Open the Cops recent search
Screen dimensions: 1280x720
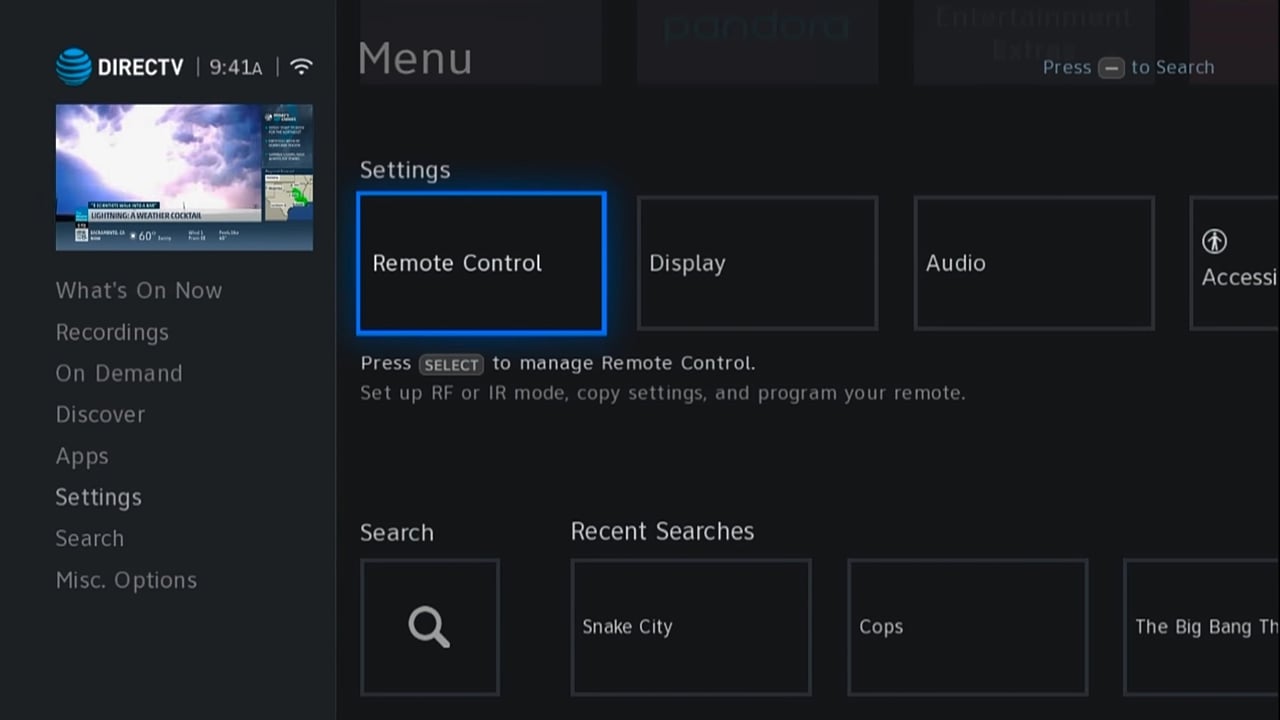[x=967, y=627]
